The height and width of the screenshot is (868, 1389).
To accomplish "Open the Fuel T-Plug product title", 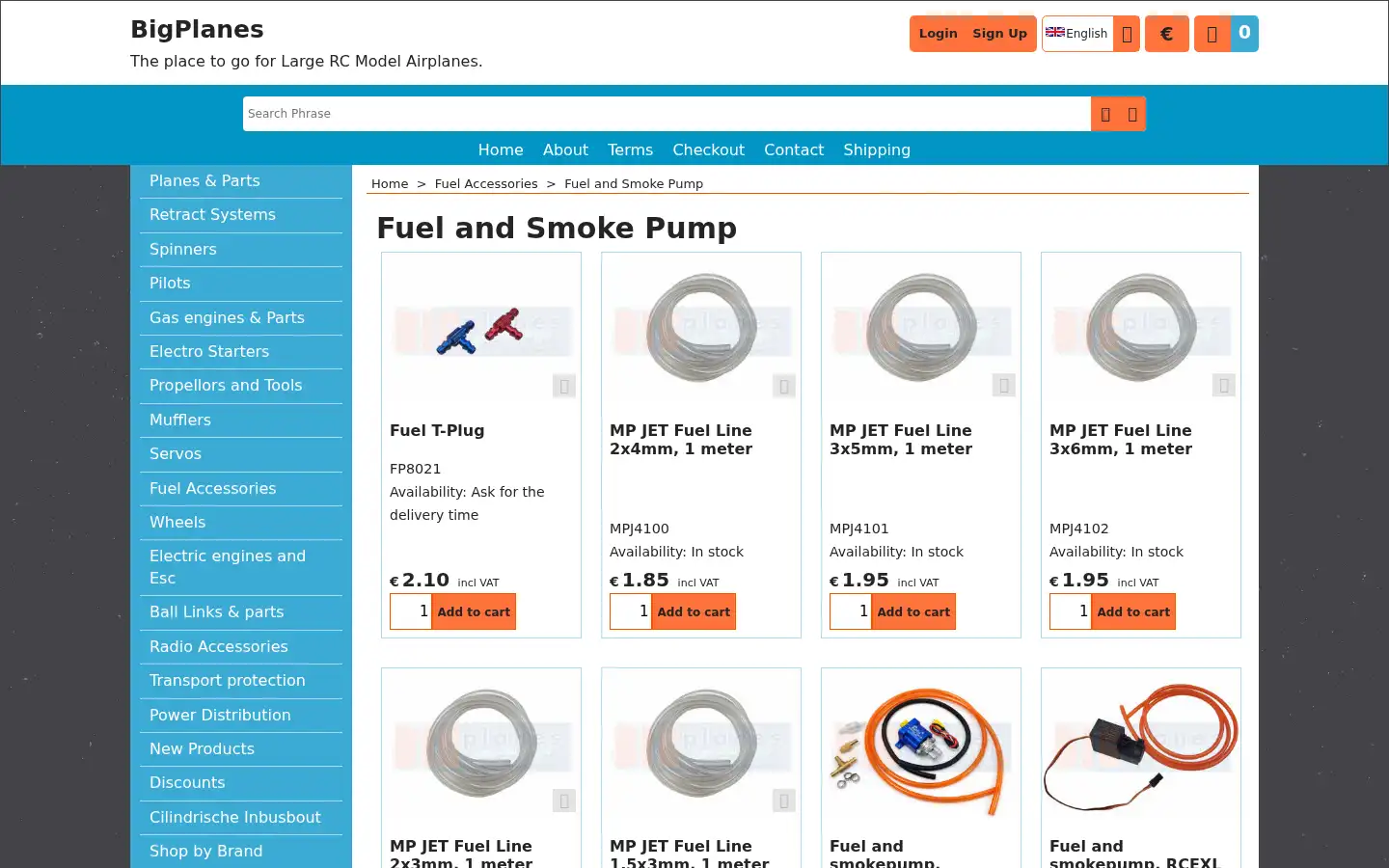I will pos(437,431).
